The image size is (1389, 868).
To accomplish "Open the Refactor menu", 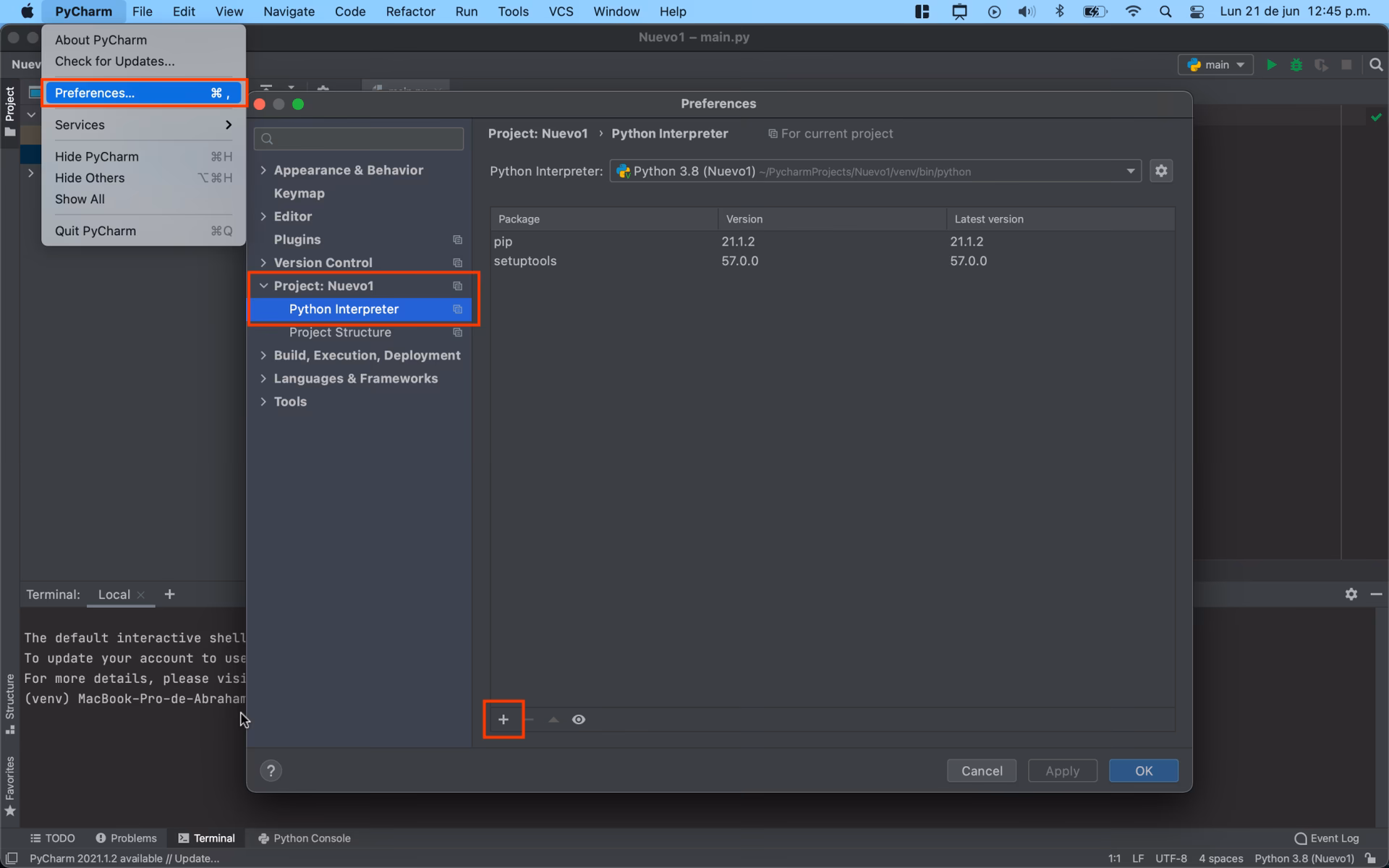I will [410, 12].
